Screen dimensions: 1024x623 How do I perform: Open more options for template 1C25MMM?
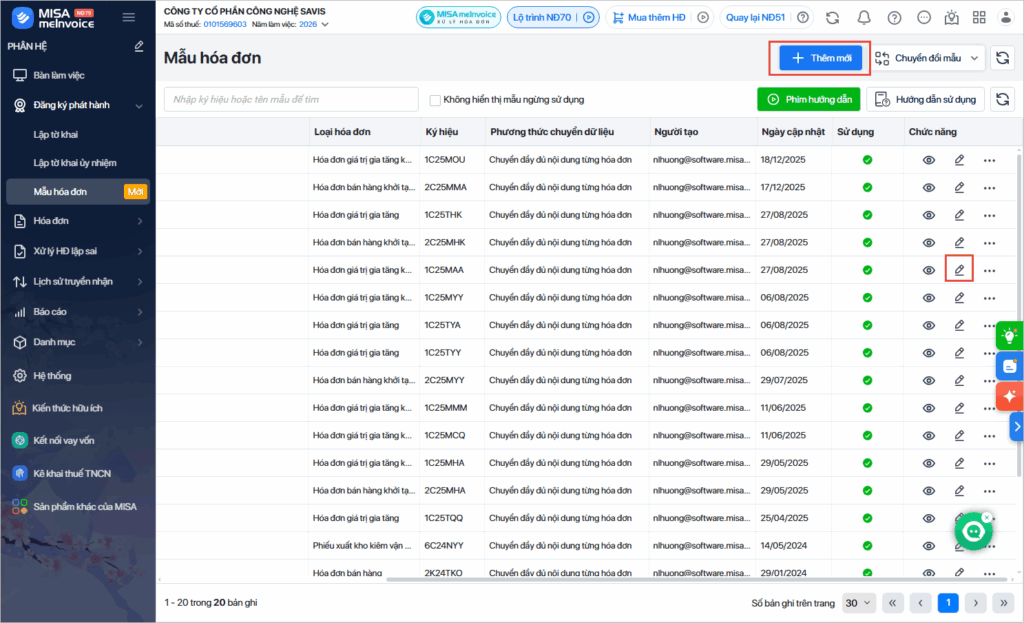989,408
